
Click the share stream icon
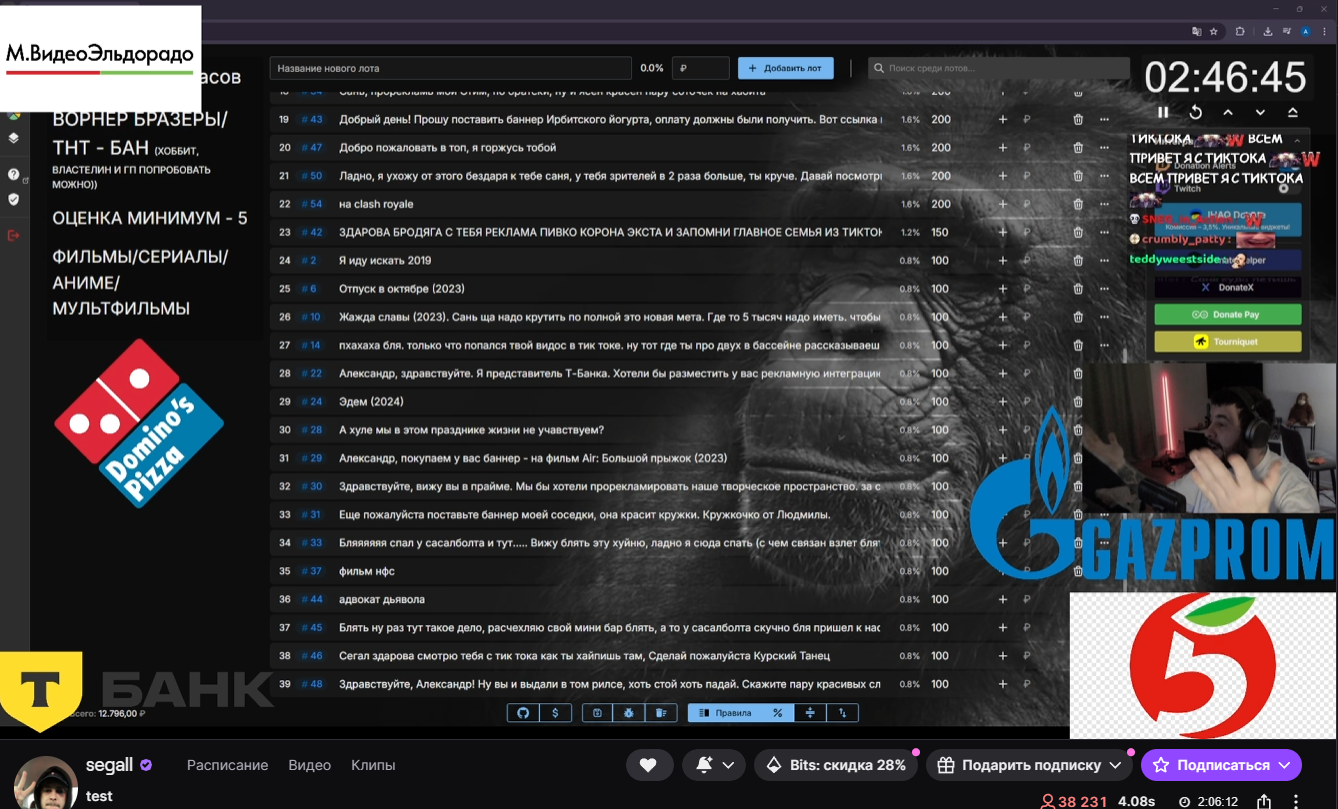(1264, 801)
